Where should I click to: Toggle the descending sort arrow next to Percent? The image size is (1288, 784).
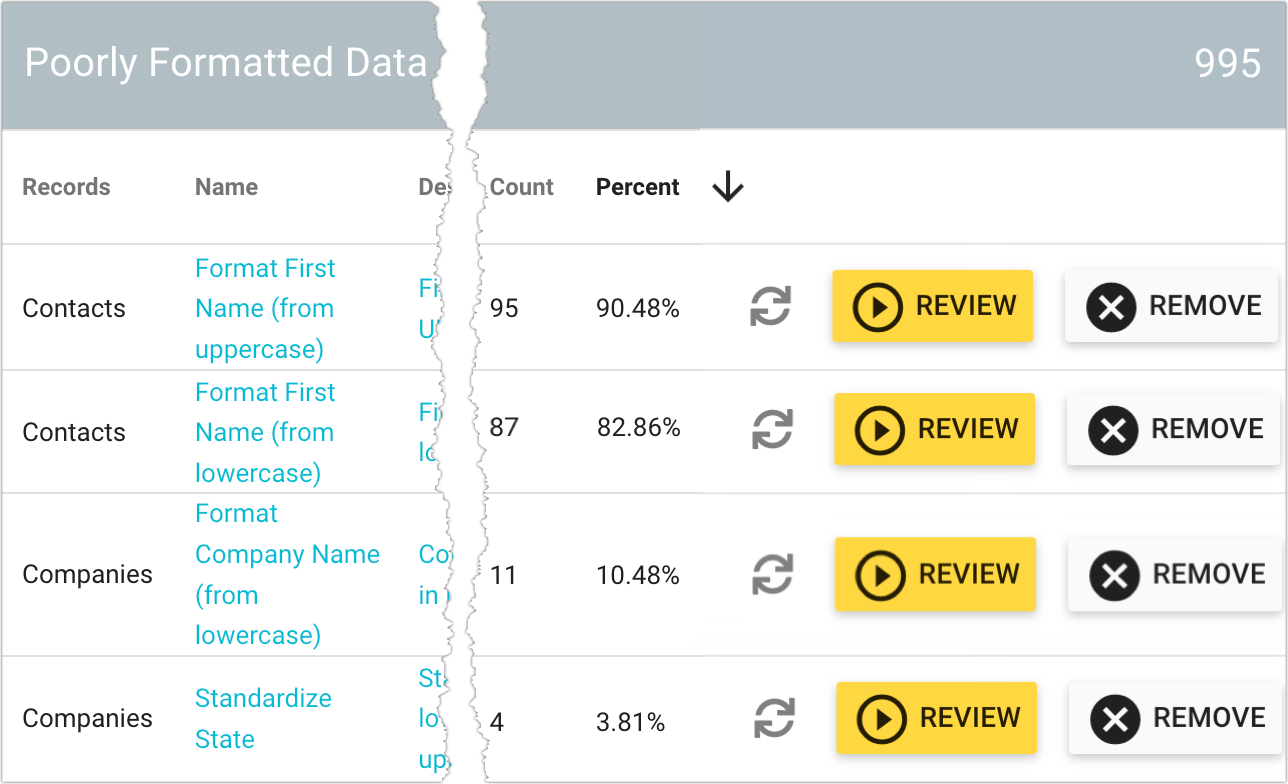(x=728, y=187)
